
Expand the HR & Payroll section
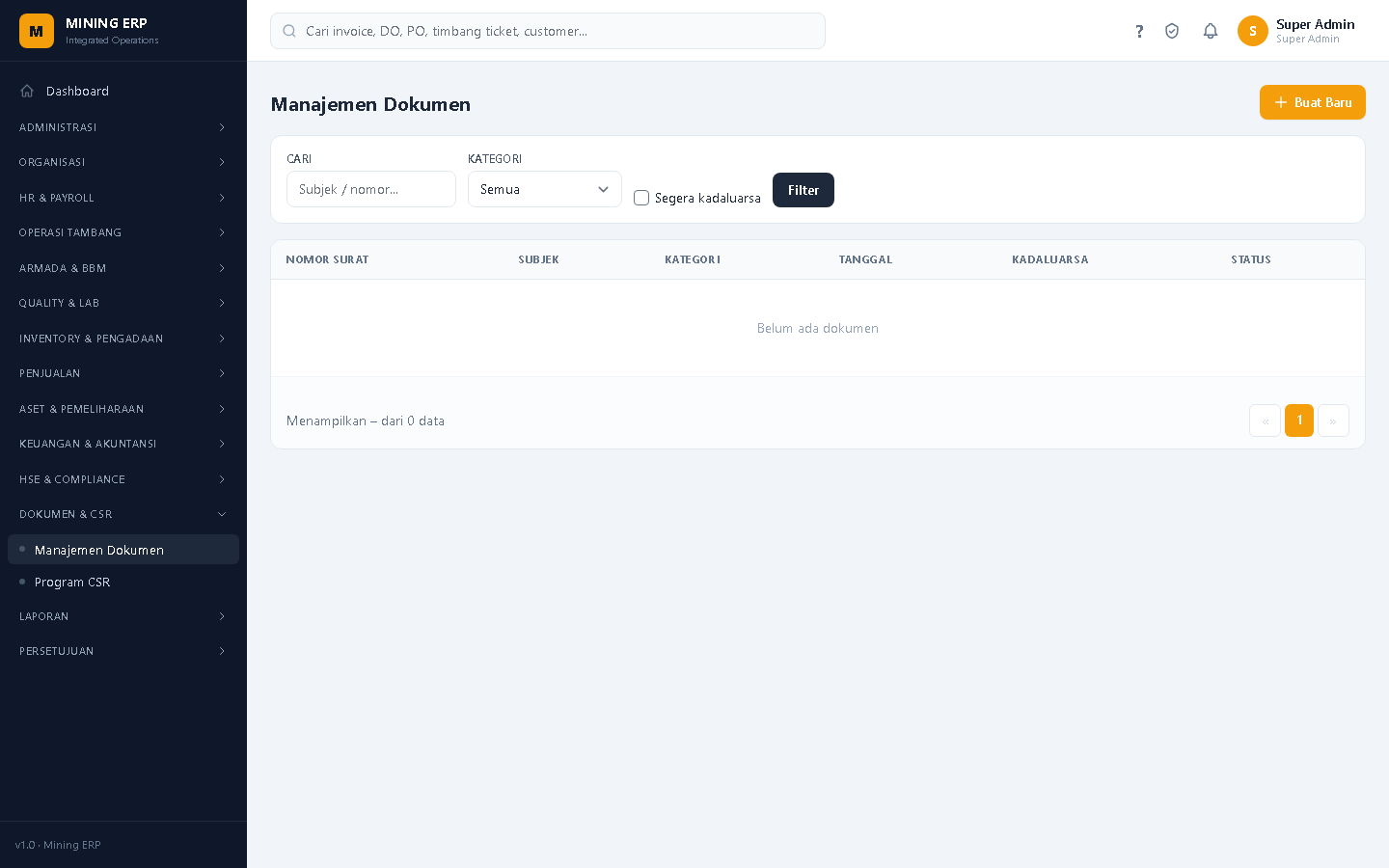tap(123, 198)
